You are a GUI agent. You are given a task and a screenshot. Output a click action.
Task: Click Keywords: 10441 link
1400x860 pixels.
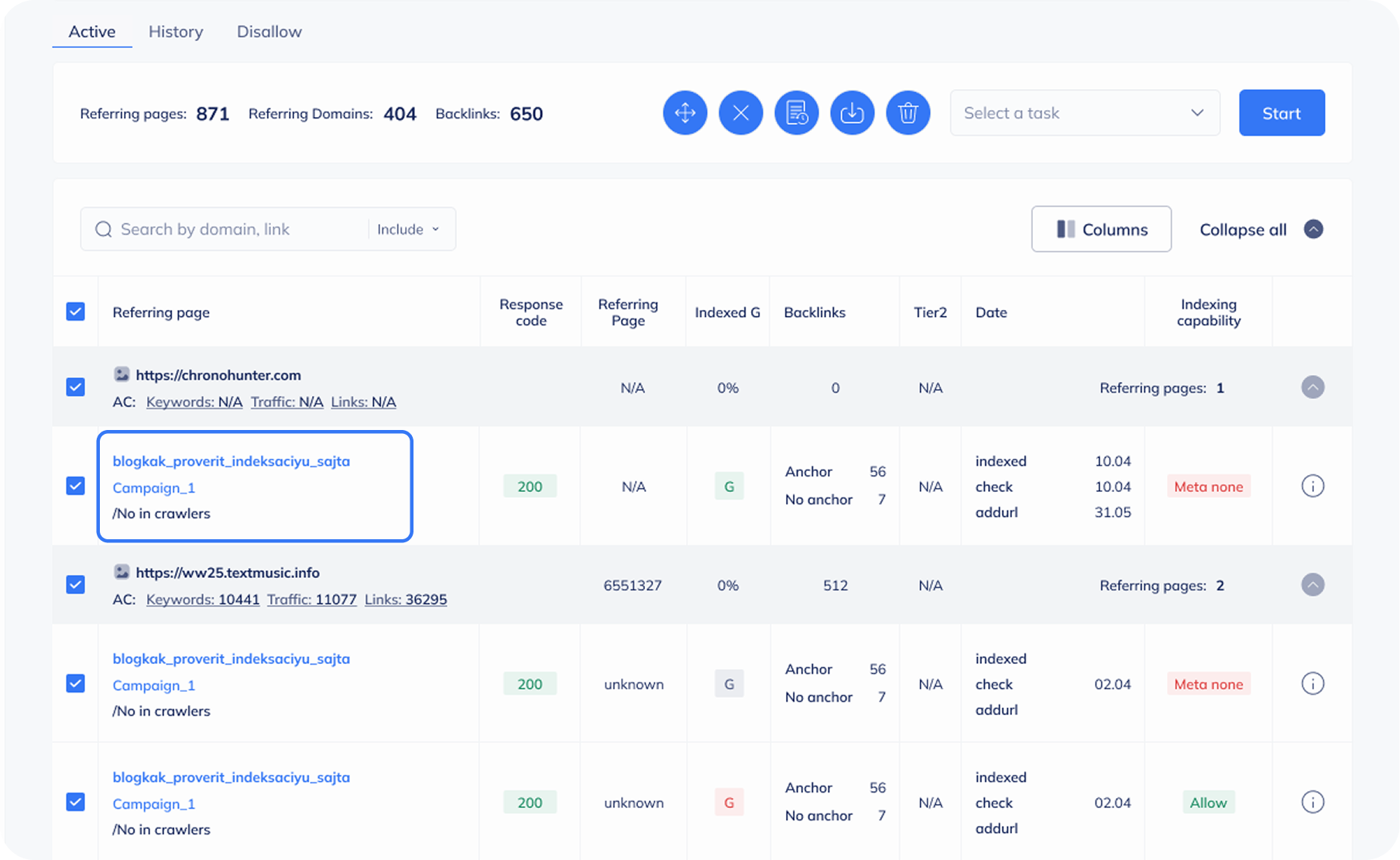click(203, 600)
